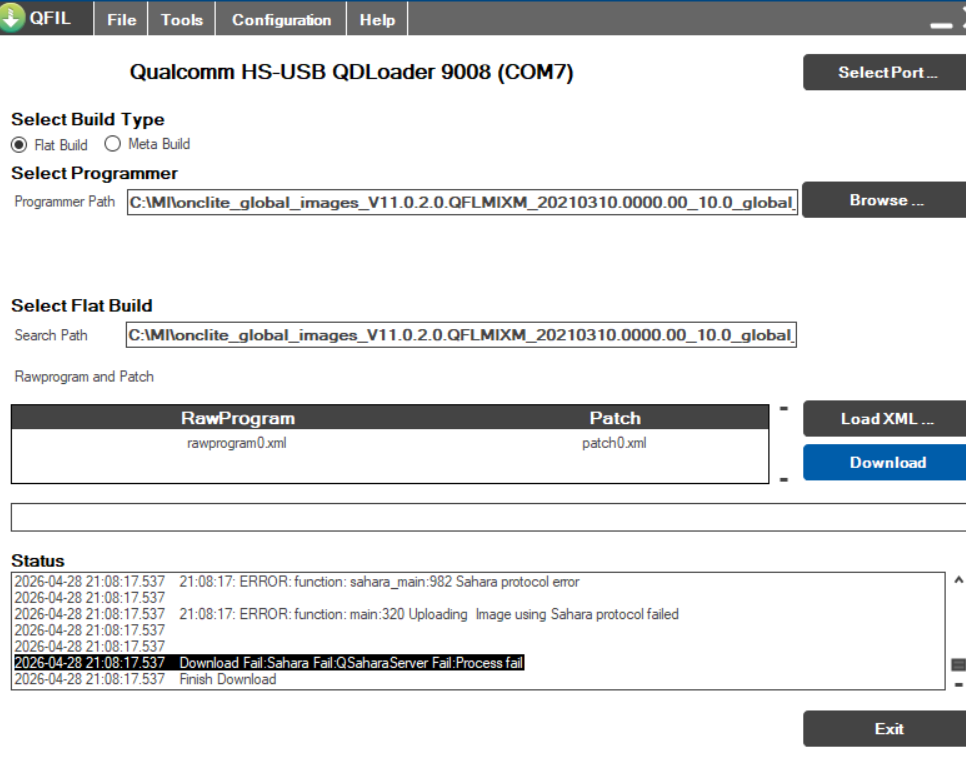Screen dimensions: 966x764
Task: Minimize the QFIL window
Action: click(941, 25)
